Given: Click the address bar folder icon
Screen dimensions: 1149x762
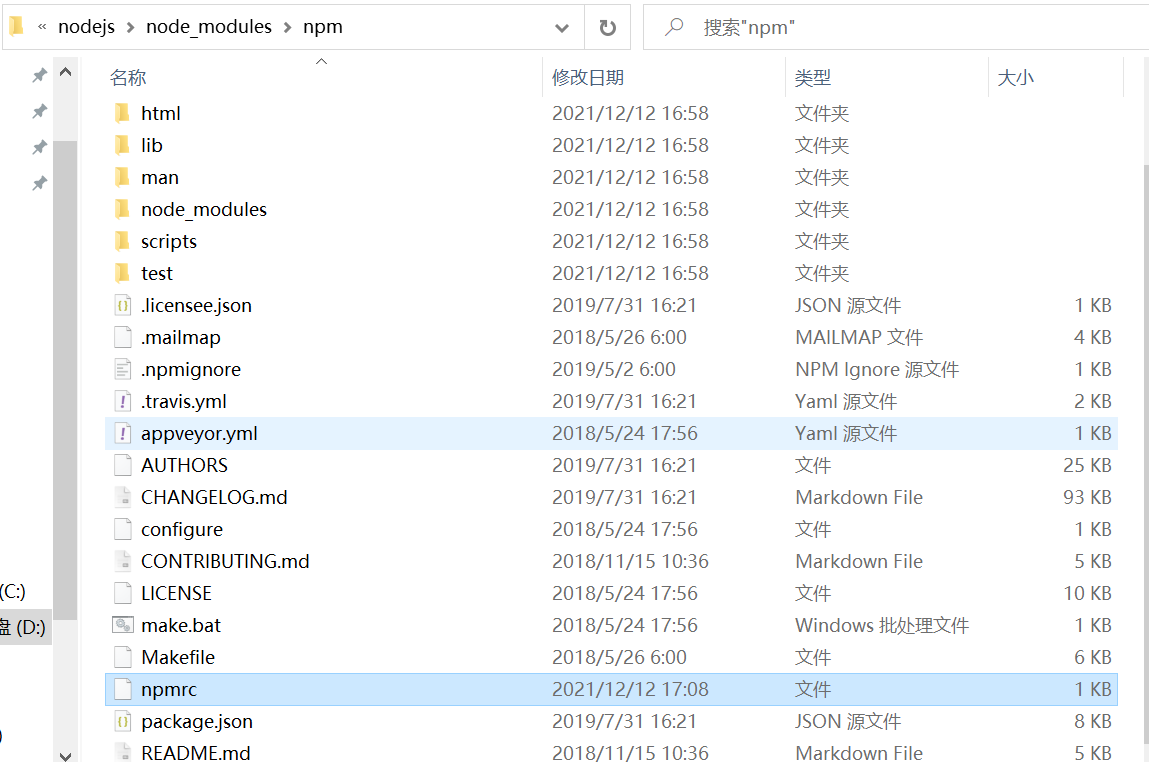Looking at the screenshot, I should 16,26.
